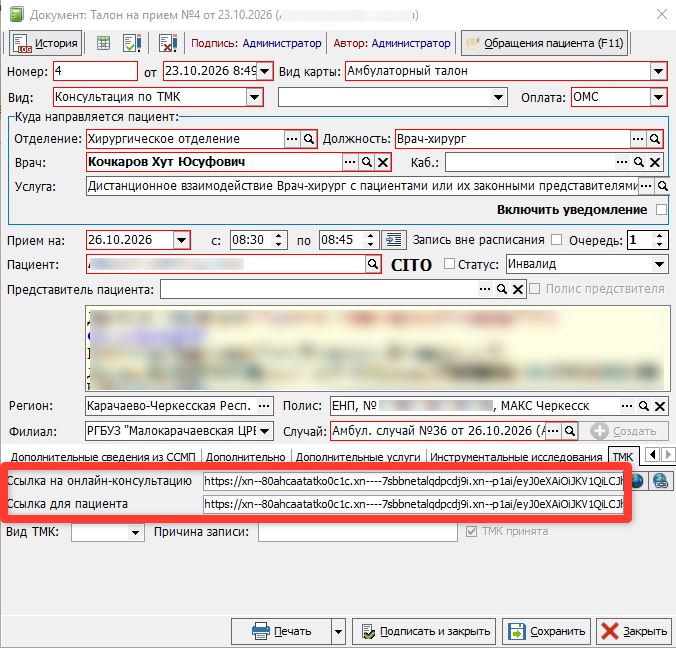676x648 pixels.
Task: Search Пациент with magnifier icon
Action: coord(372,264)
